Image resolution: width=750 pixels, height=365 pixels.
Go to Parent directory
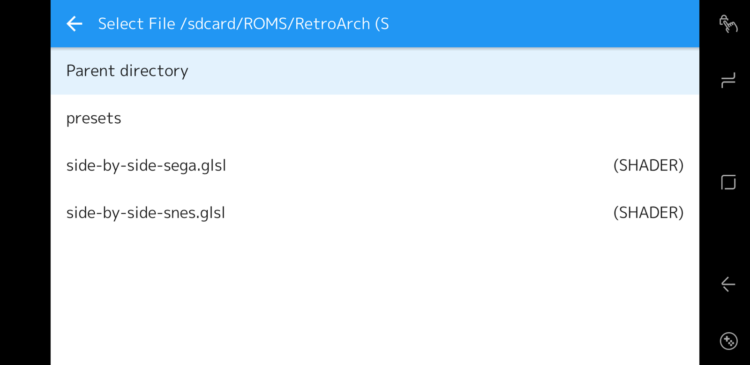tap(127, 71)
